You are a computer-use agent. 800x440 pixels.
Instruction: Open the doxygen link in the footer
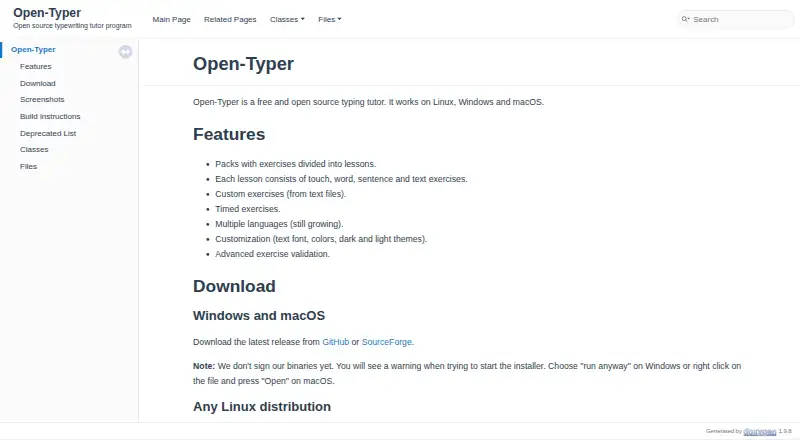pos(760,431)
